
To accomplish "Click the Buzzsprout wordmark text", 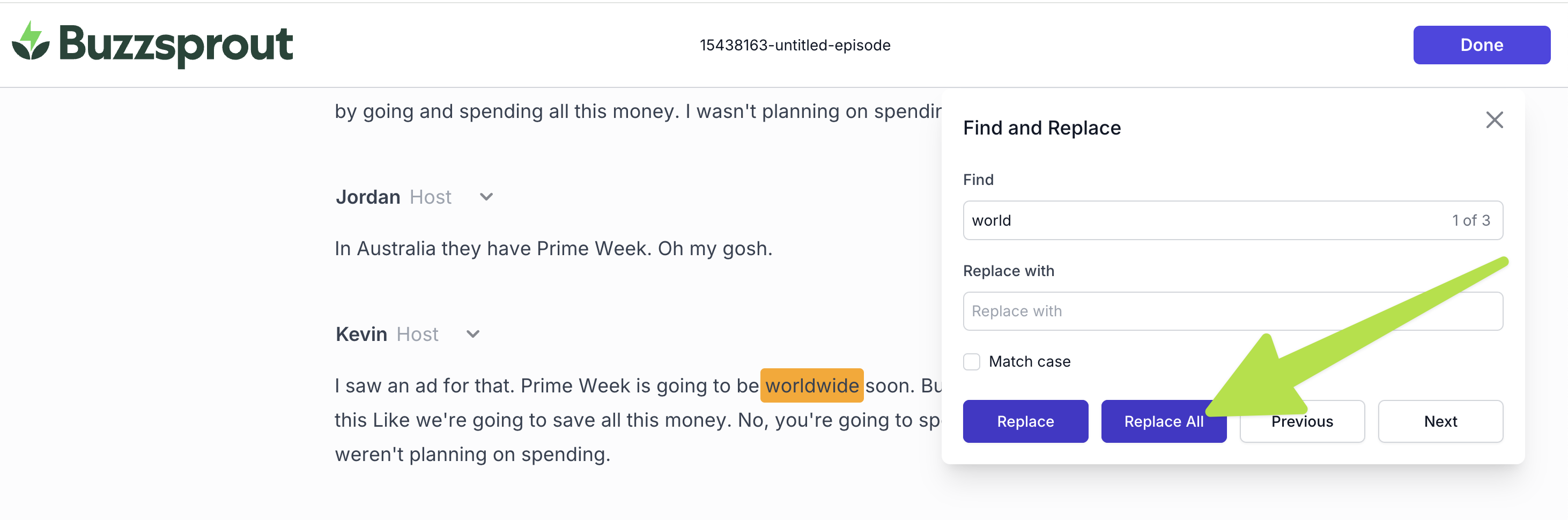I will point(176,44).
